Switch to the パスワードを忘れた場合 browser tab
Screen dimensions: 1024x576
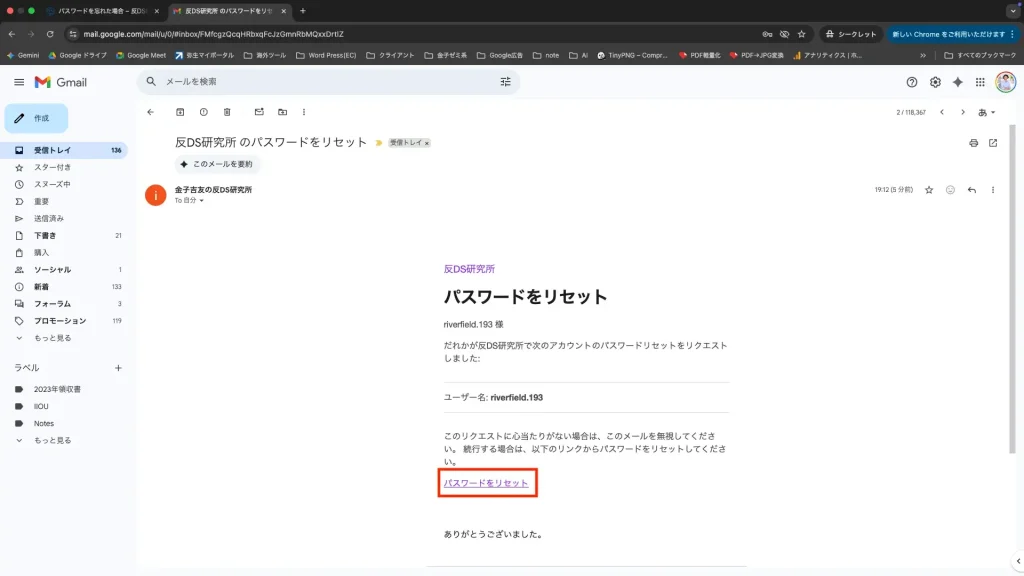click(x=100, y=11)
